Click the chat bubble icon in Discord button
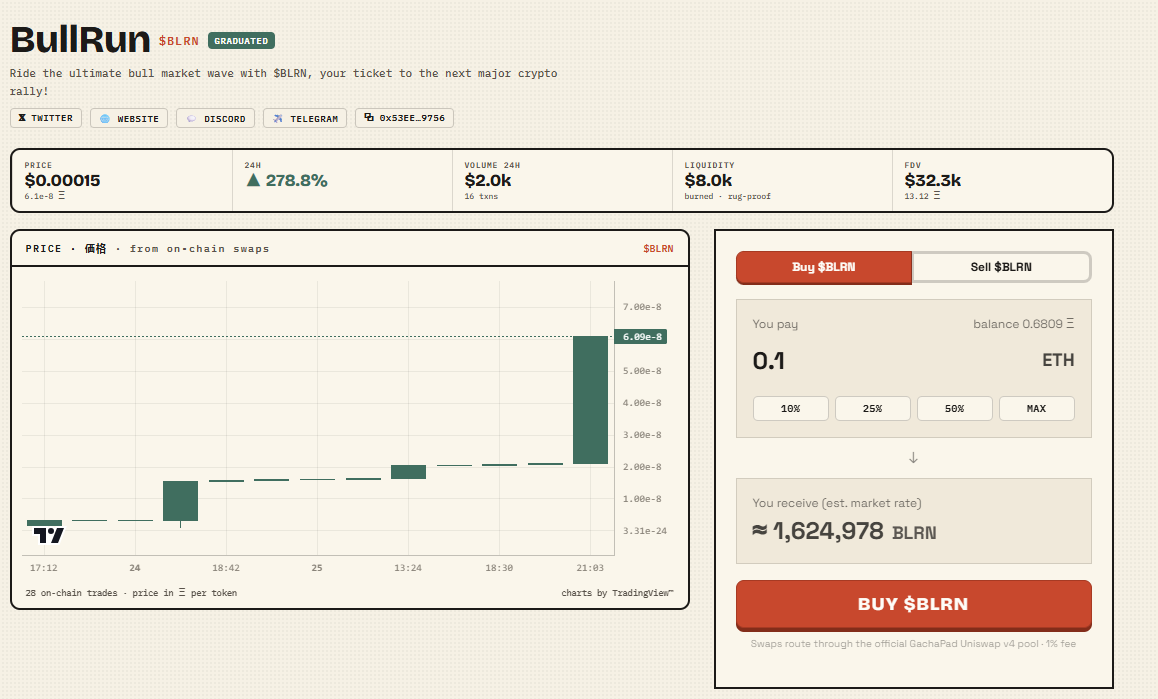1158x699 pixels. [191, 118]
